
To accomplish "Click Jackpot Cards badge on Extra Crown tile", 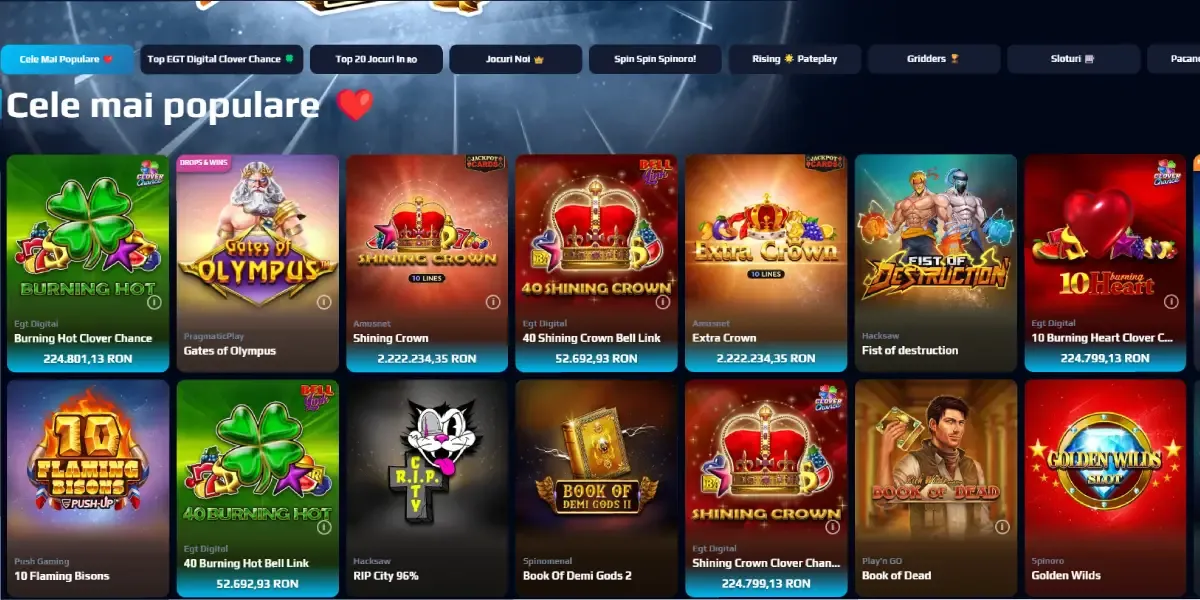I will click(x=825, y=163).
